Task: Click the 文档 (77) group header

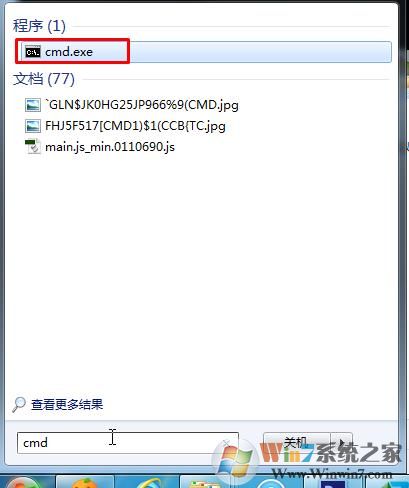Action: pos(44,79)
